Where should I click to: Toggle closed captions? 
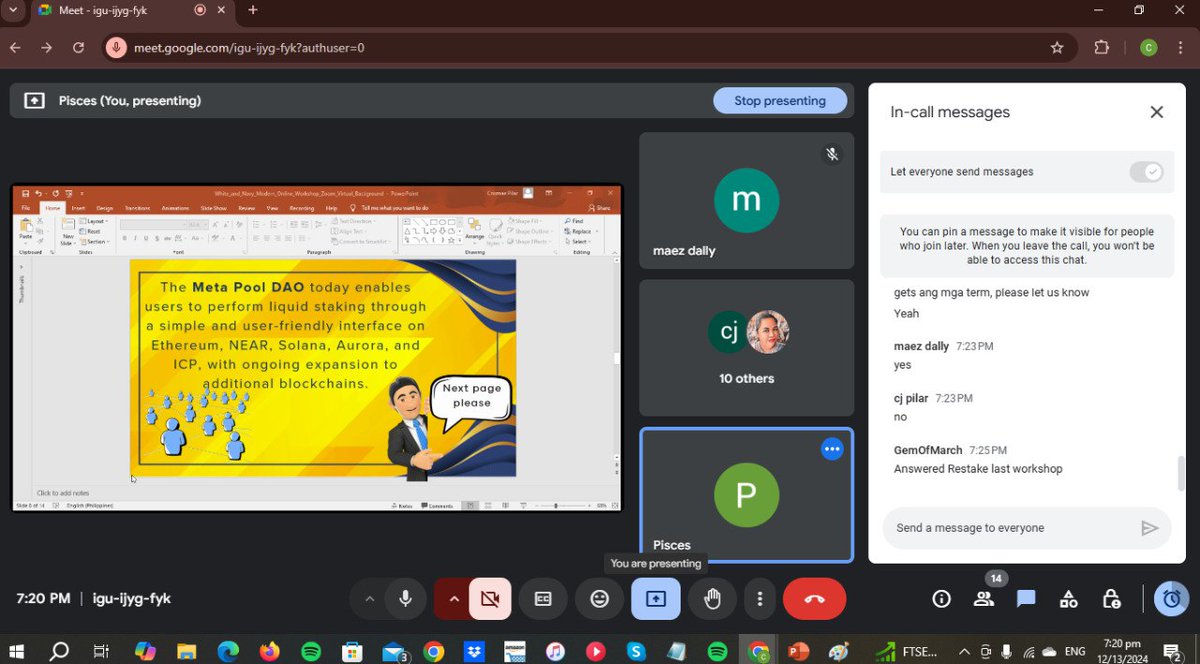tap(543, 599)
